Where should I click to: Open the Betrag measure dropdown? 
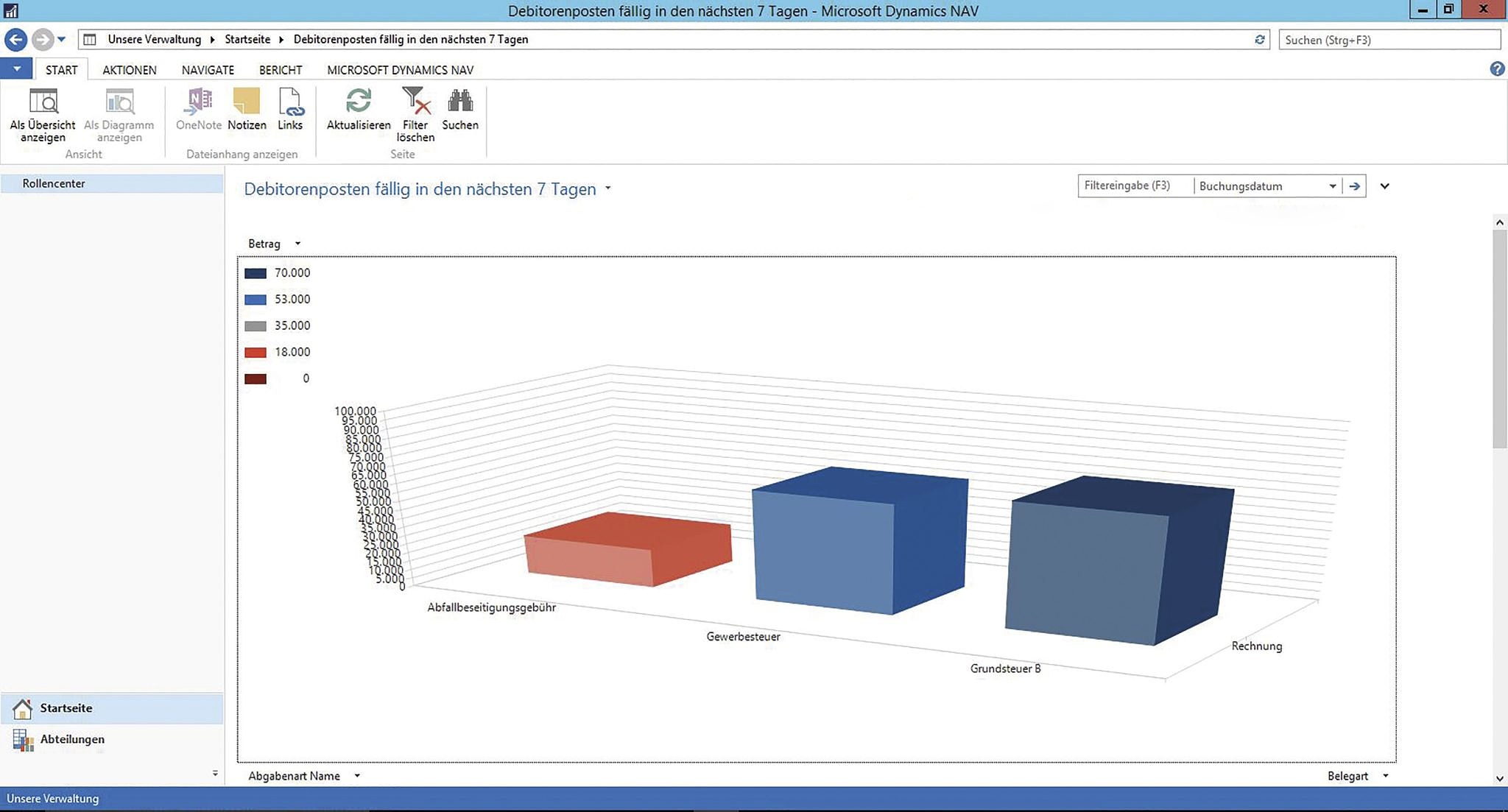coord(297,244)
